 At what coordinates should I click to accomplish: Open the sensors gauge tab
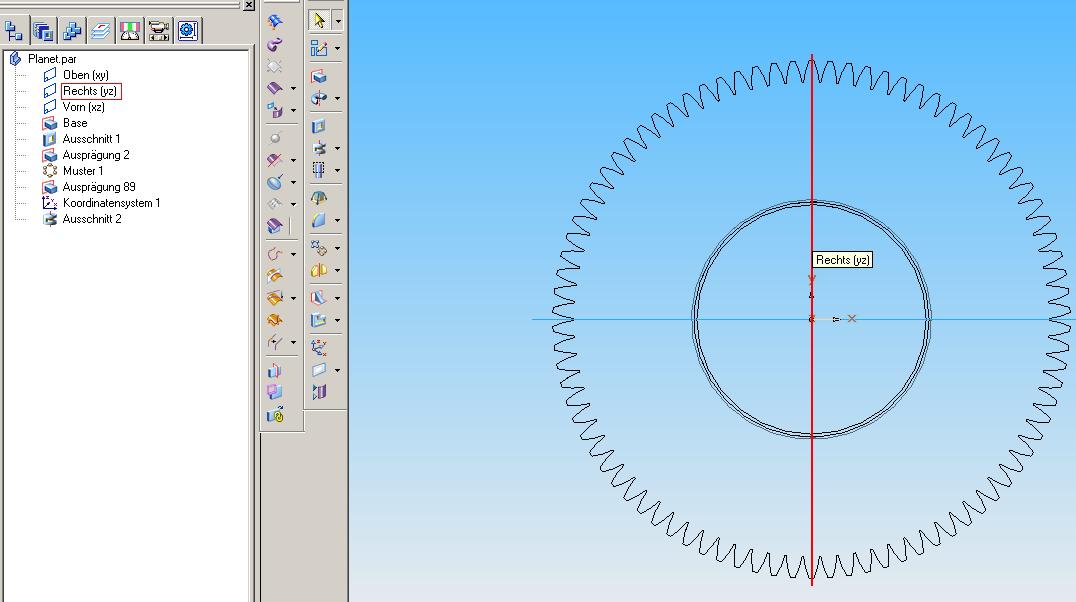tap(130, 30)
